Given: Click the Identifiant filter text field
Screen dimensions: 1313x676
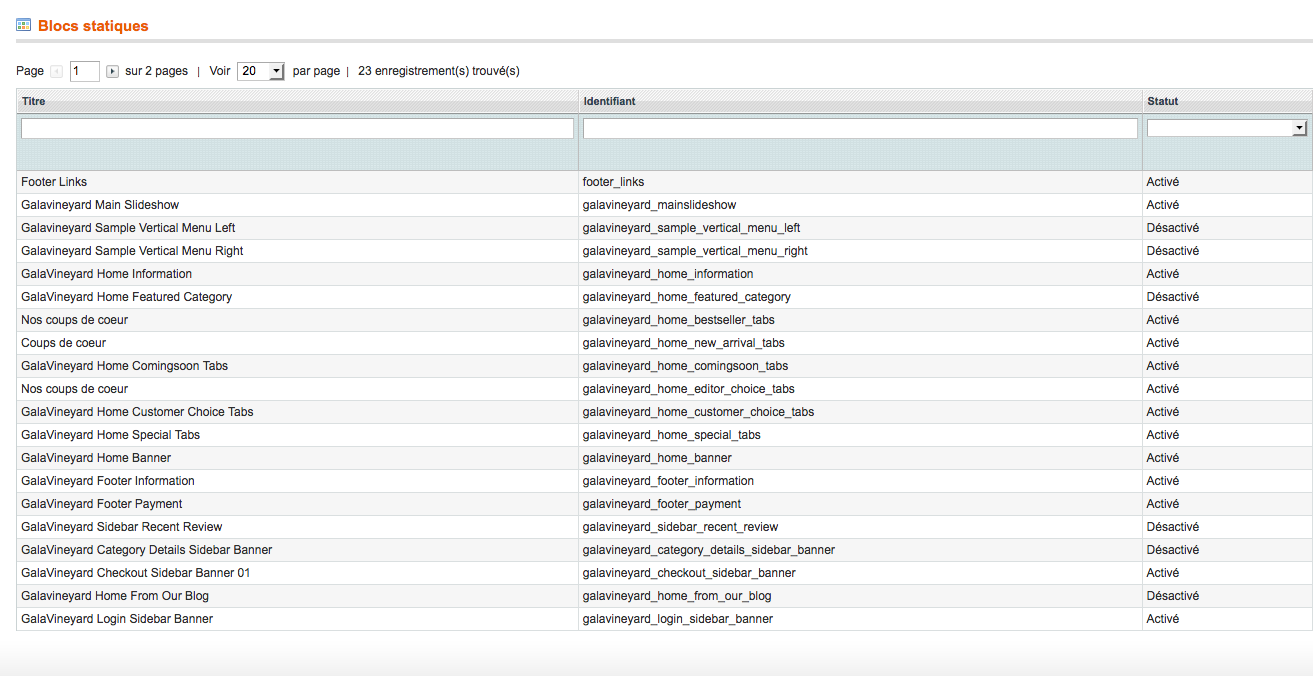Looking at the screenshot, I should [860, 128].
